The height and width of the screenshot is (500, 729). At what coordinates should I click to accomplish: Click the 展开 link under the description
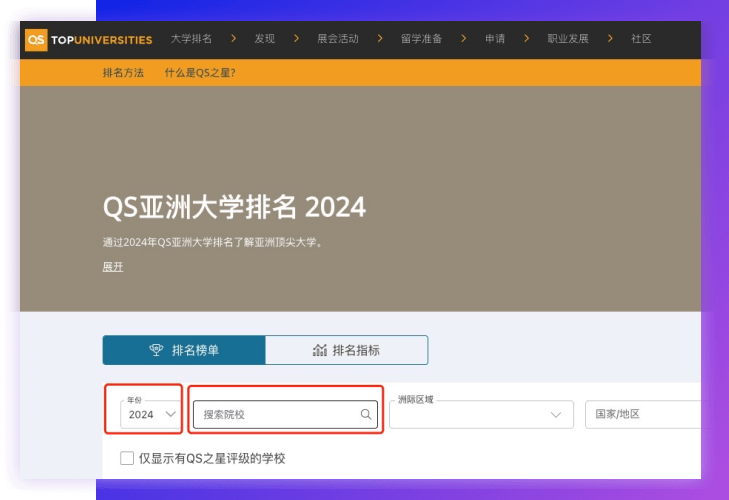[x=113, y=267]
